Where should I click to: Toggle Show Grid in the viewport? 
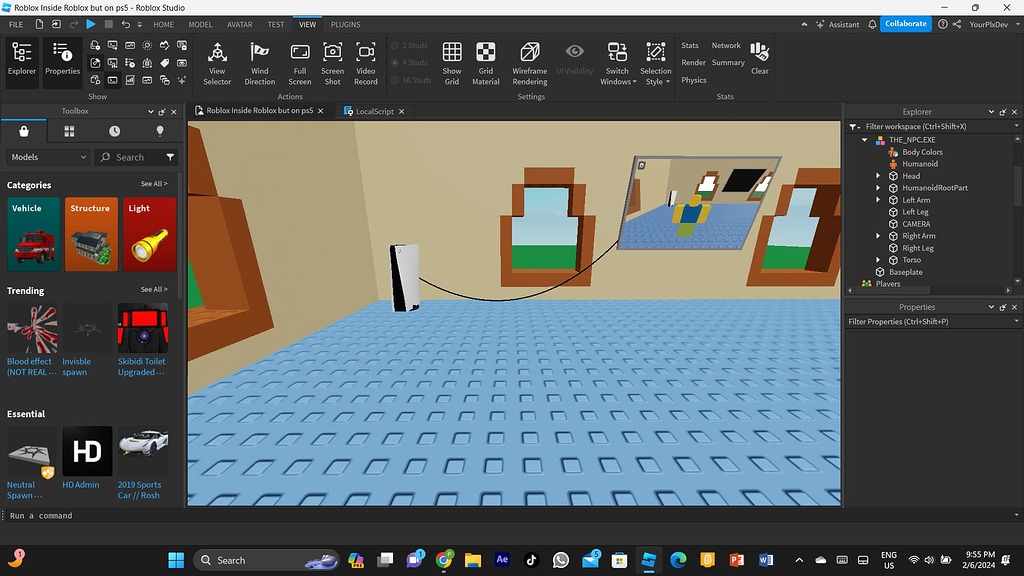(452, 61)
